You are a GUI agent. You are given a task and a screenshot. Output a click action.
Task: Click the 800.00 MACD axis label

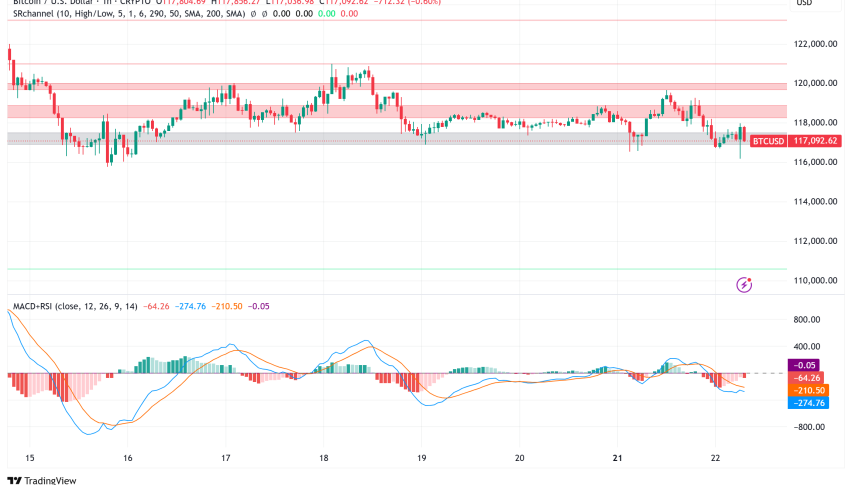[x=806, y=319]
